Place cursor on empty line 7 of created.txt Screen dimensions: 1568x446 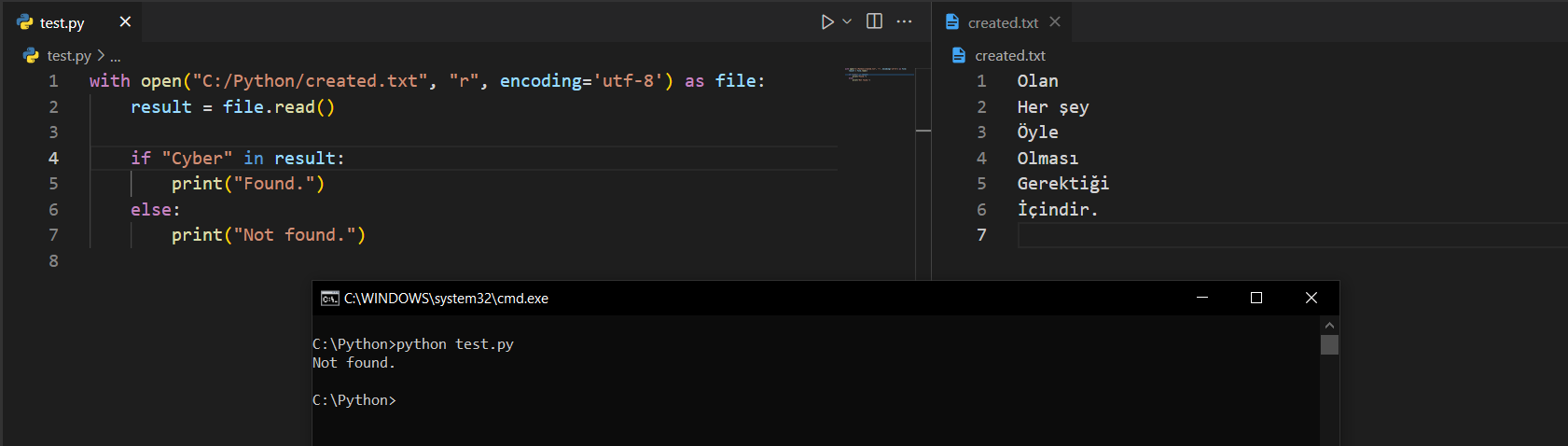pyautogui.click(x=1213, y=235)
